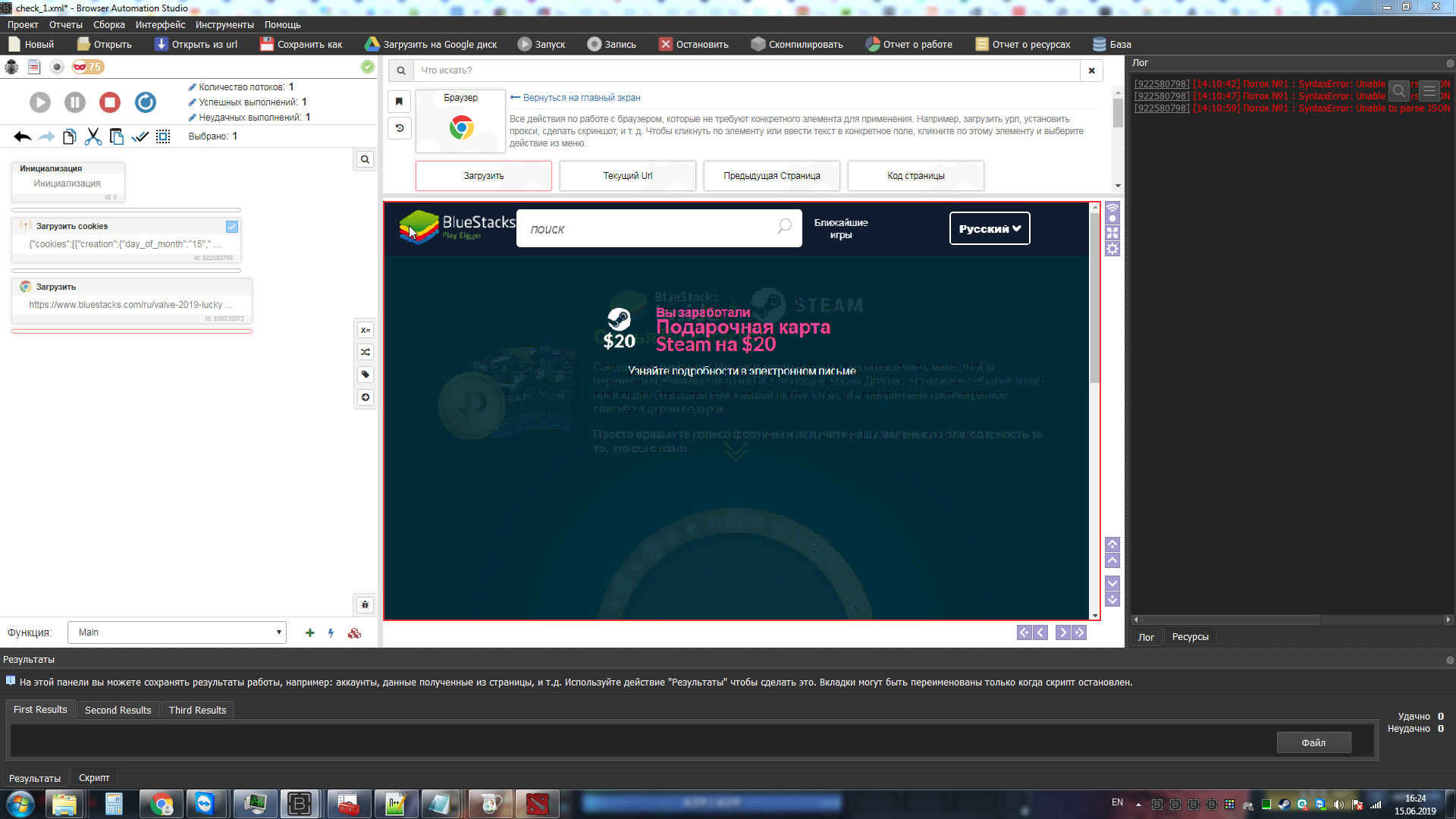Click the circled arrow side button
The image size is (1456, 819).
[x=366, y=397]
